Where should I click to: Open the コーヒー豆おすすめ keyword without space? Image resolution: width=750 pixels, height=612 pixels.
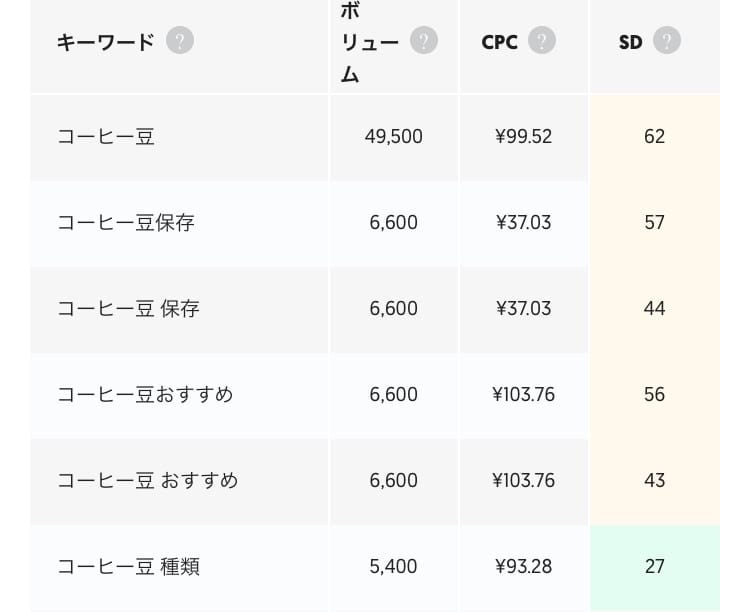pos(145,394)
